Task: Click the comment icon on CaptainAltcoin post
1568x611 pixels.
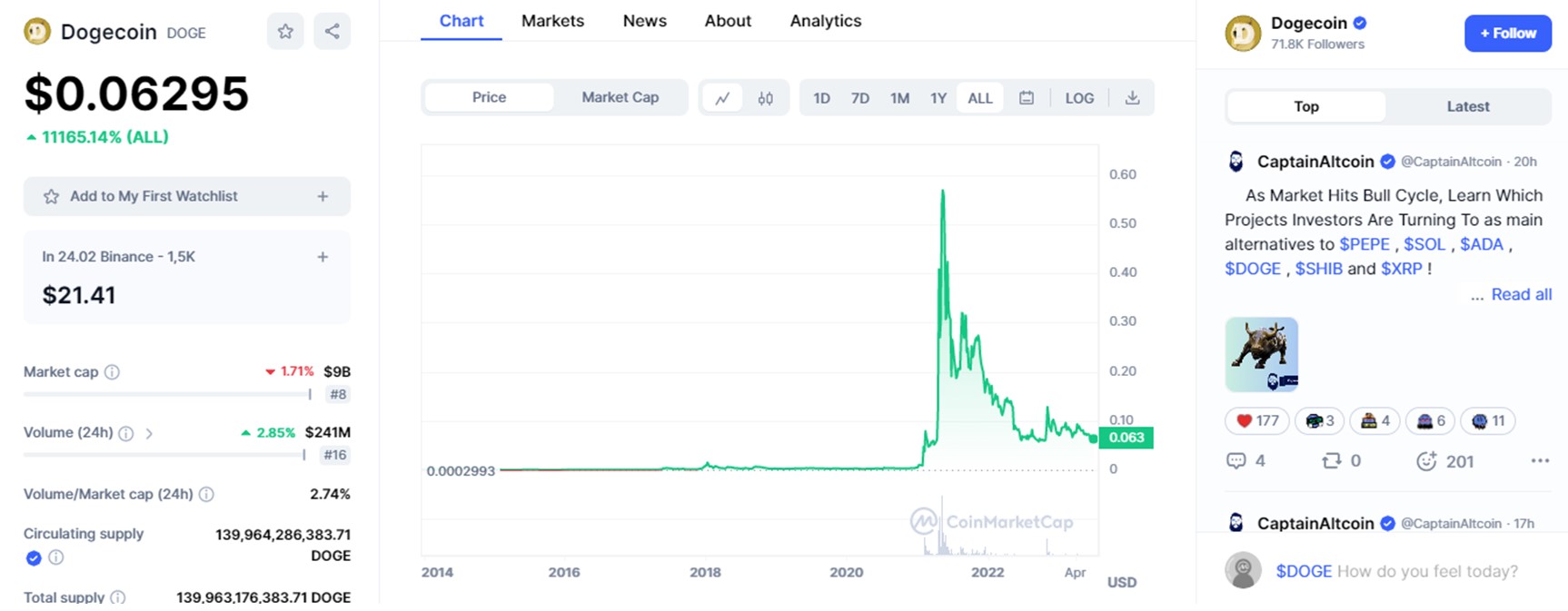Action: coord(1236,461)
